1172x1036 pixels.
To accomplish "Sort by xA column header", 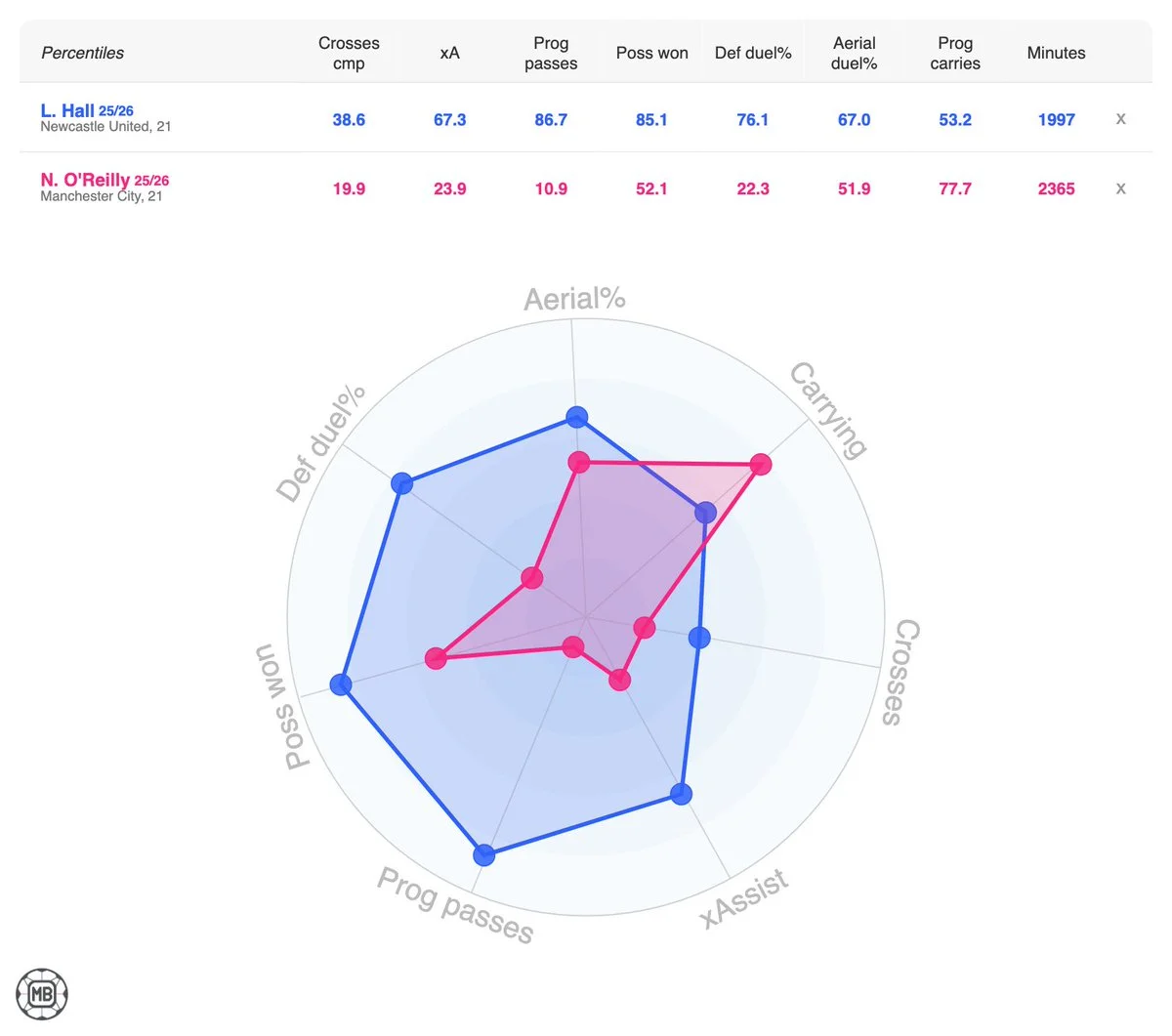I will click(449, 53).
